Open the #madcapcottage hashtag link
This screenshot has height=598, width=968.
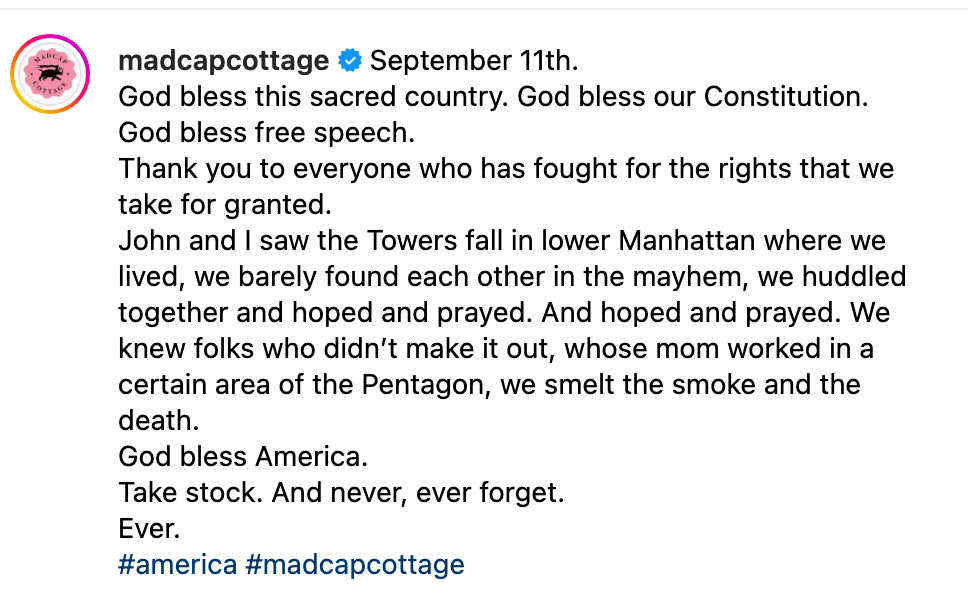tap(355, 564)
